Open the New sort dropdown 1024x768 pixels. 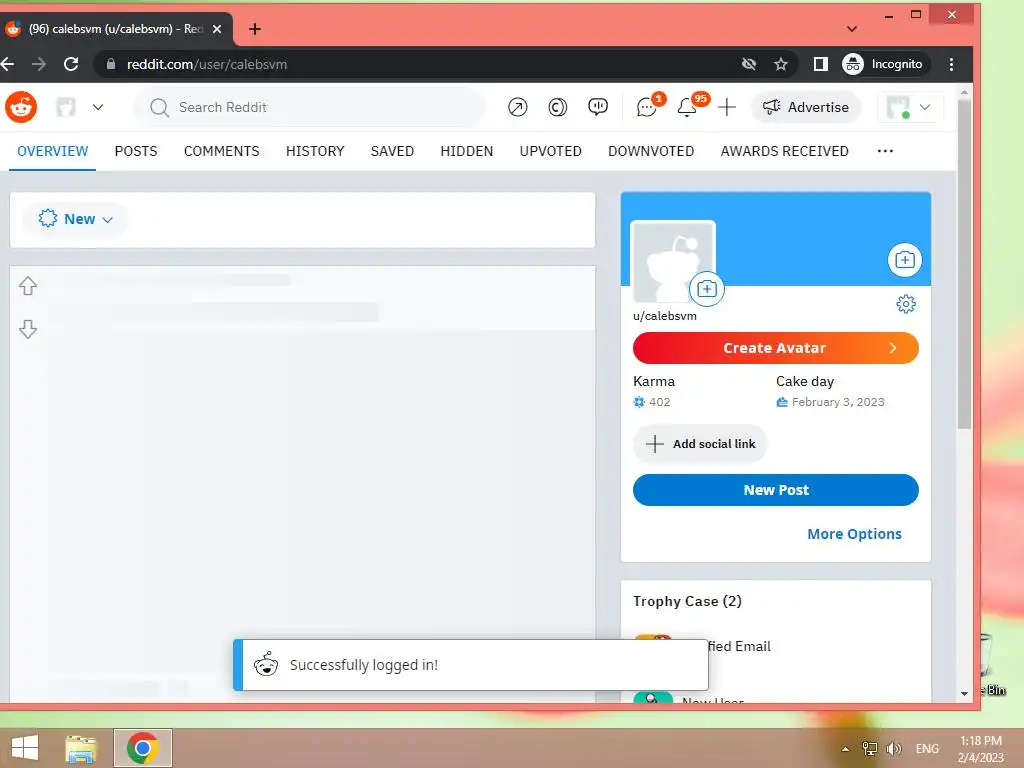76,219
